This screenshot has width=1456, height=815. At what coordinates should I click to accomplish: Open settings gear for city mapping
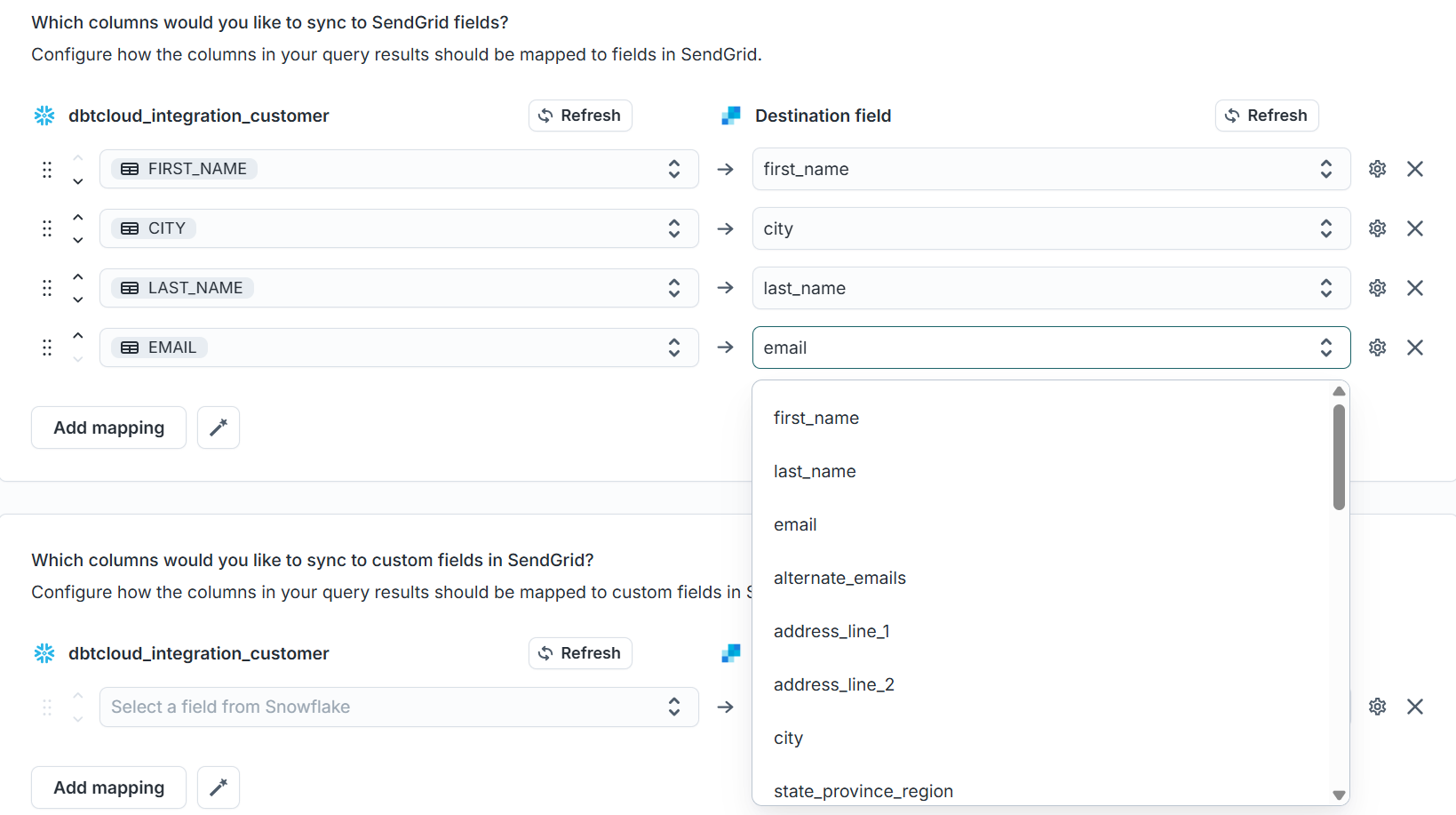[x=1377, y=228]
